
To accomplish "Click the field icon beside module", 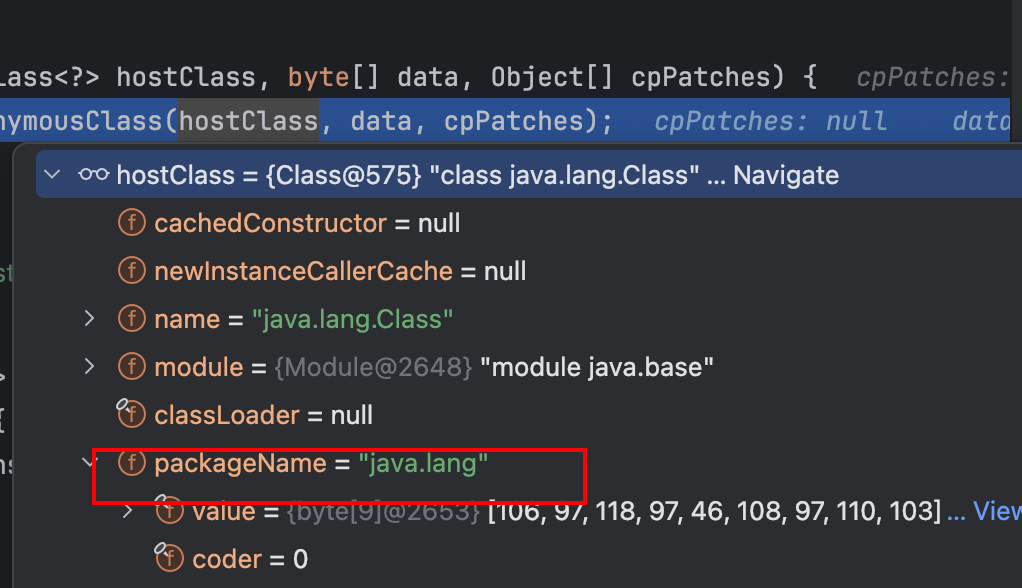I will [x=131, y=367].
